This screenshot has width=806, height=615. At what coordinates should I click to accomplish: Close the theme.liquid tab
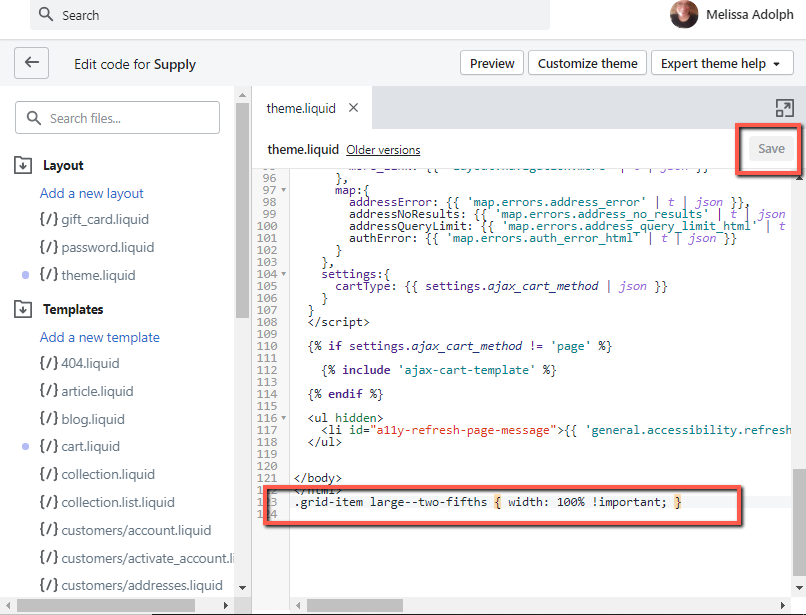point(354,108)
